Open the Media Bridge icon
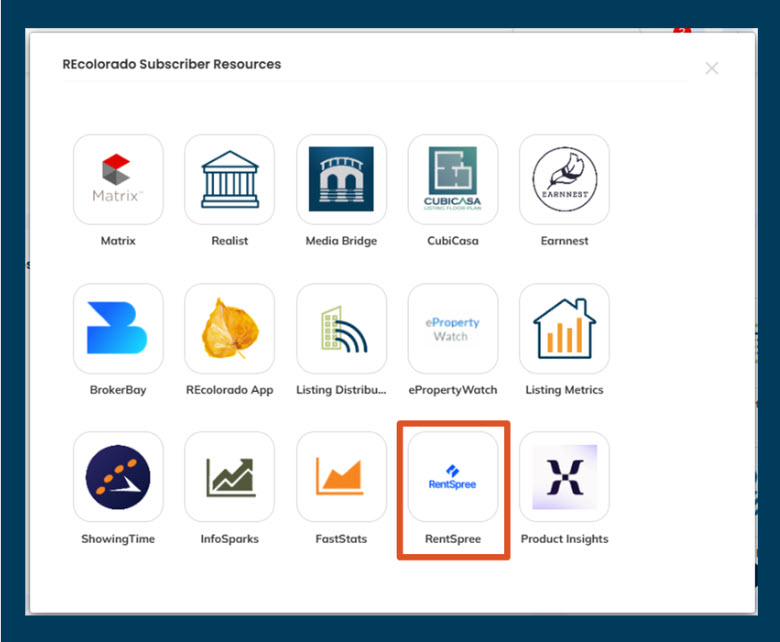The height and width of the screenshot is (642, 780). 341,180
